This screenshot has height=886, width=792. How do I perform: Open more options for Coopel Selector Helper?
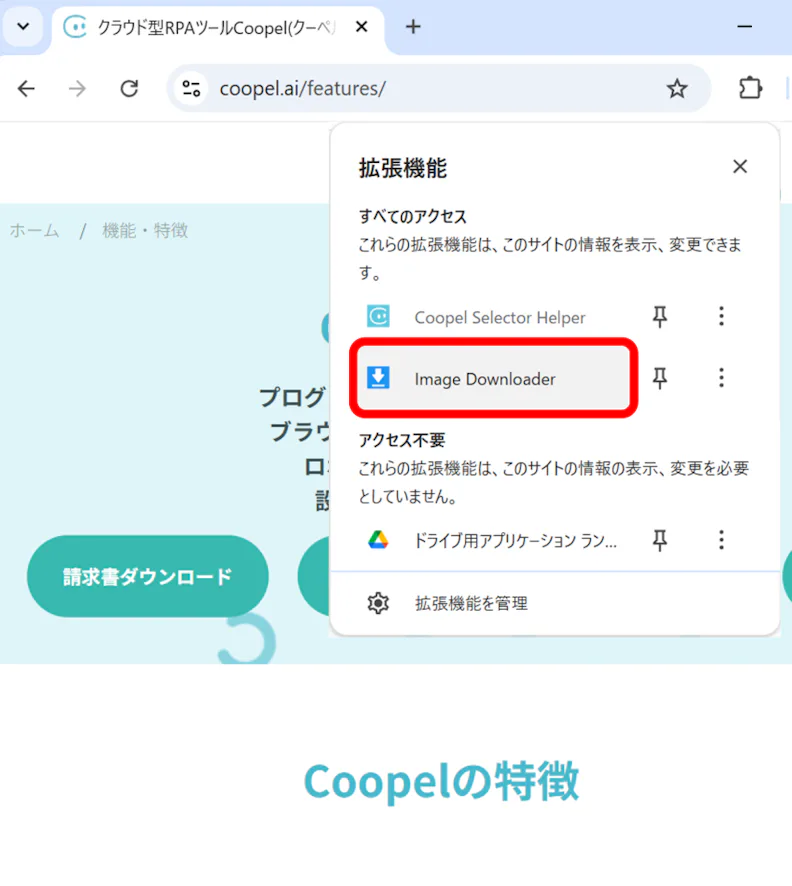coord(721,316)
